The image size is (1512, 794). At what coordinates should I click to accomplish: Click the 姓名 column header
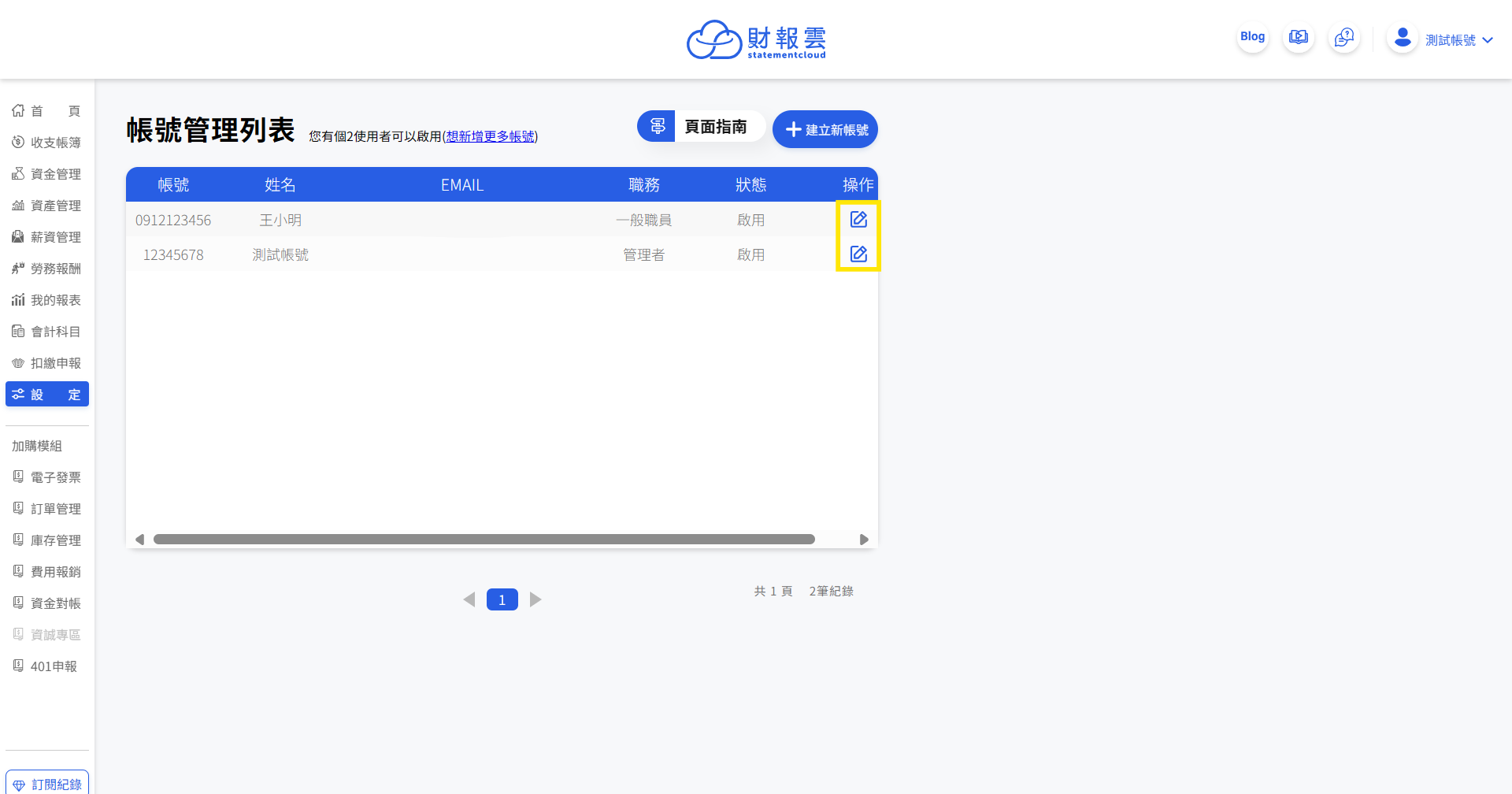point(280,185)
